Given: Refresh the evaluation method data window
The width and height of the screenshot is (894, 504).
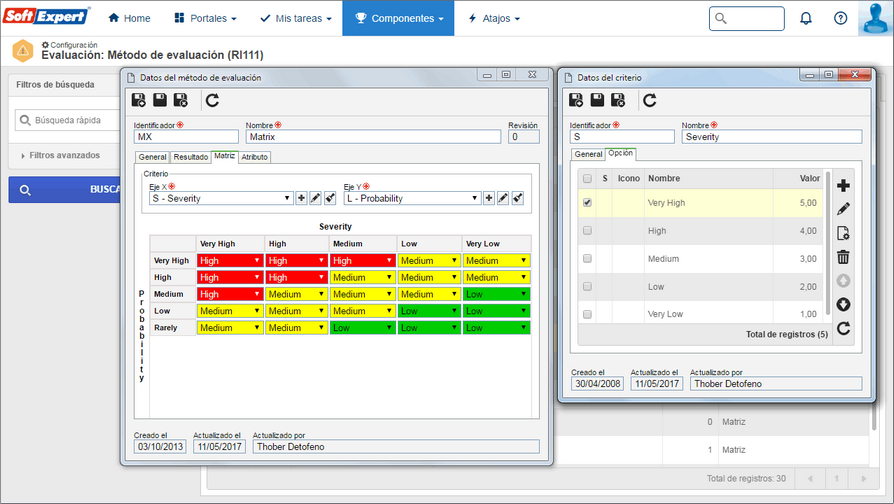Looking at the screenshot, I should [x=212, y=100].
